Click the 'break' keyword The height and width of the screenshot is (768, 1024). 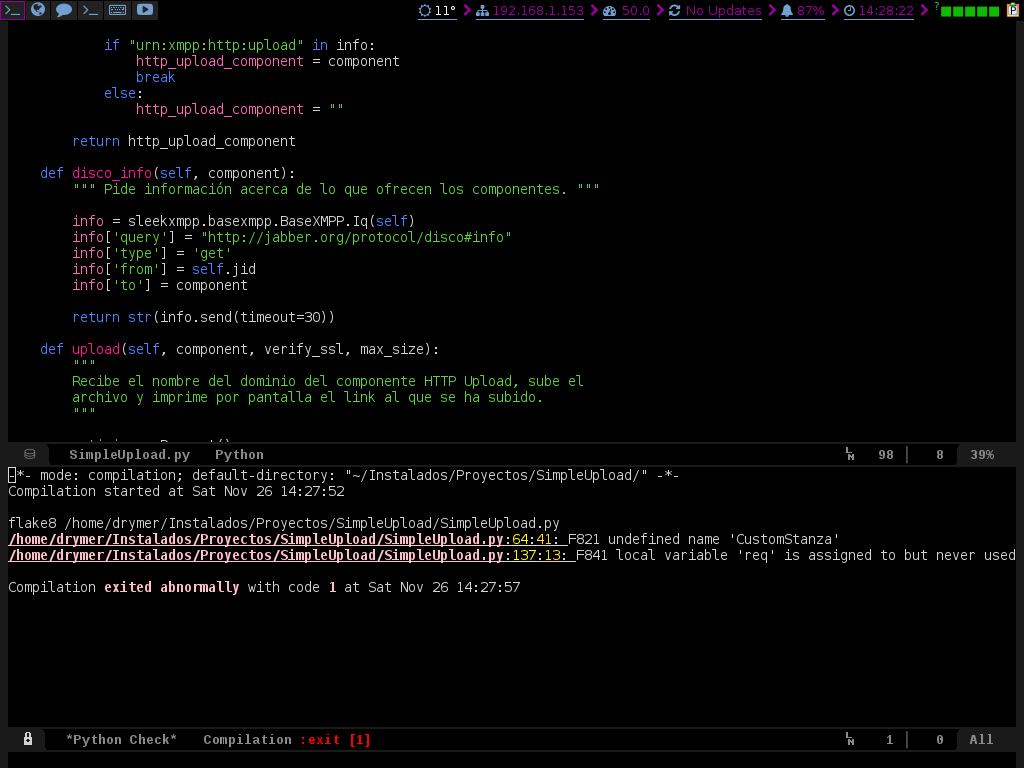pyautogui.click(x=155, y=77)
